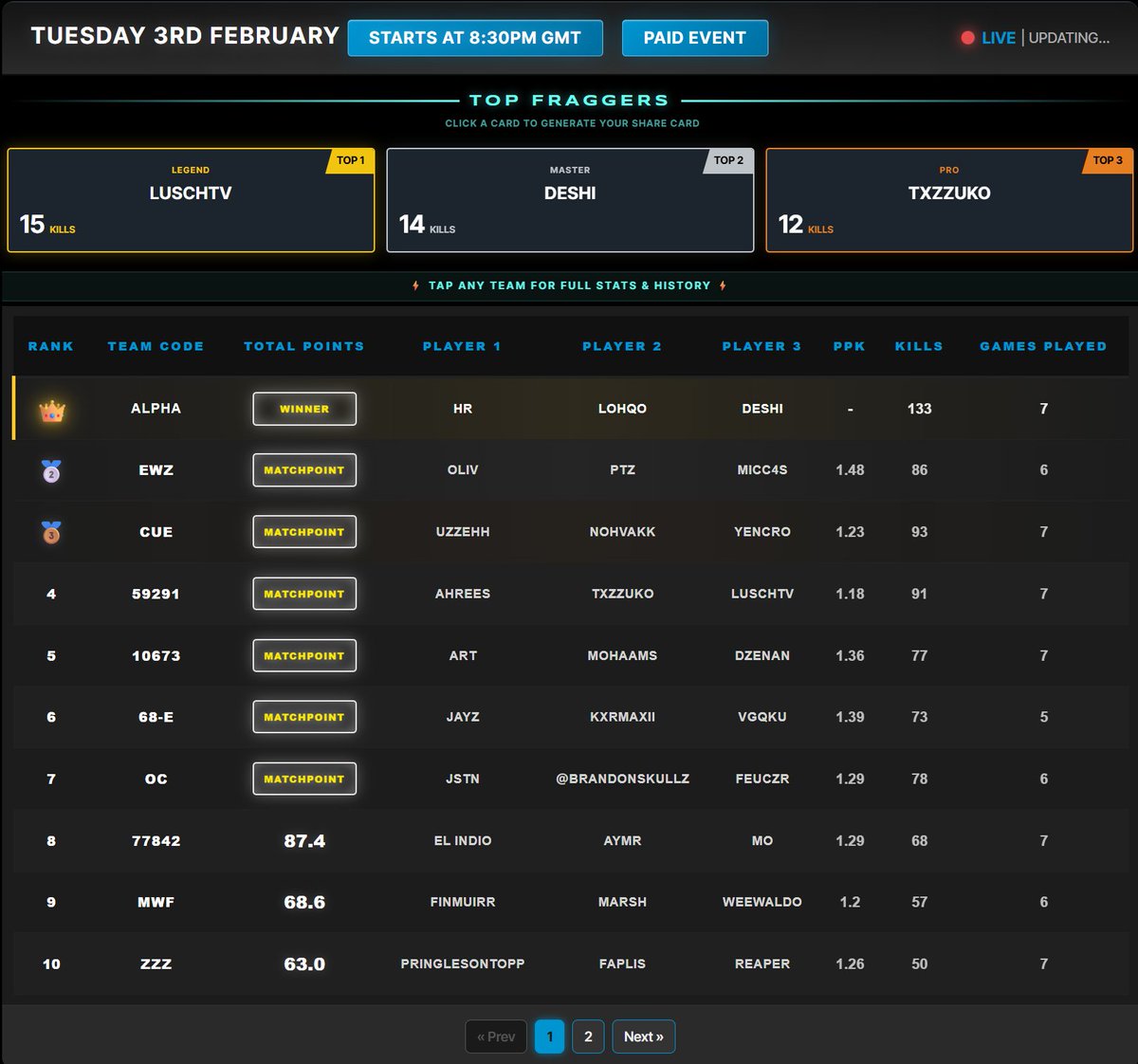This screenshot has height=1064, width=1138.
Task: Click the silver medal icon for EWZ
Action: click(x=51, y=470)
